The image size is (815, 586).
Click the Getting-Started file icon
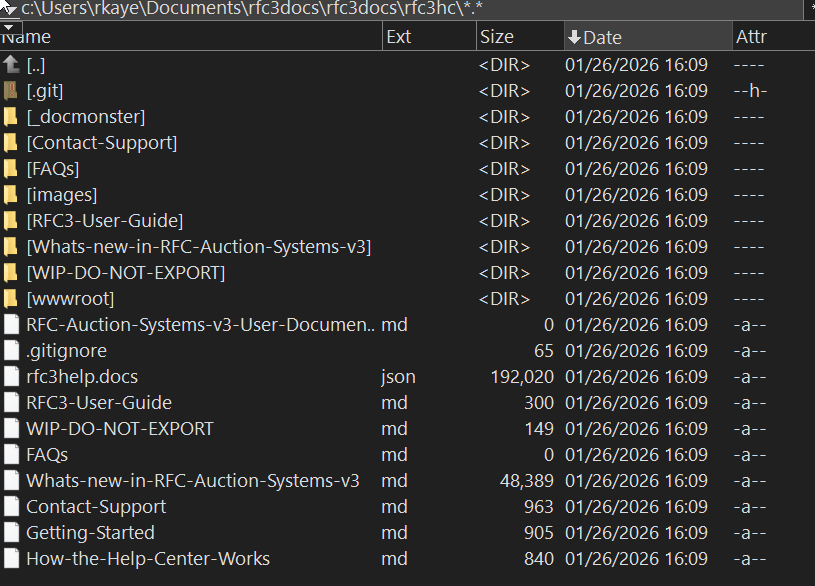point(11,533)
